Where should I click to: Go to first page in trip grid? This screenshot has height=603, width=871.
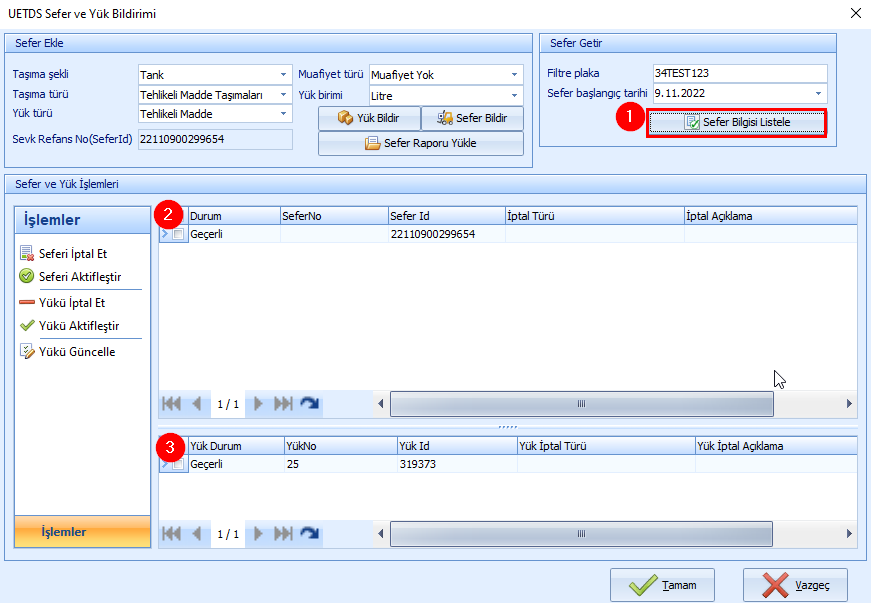[171, 404]
